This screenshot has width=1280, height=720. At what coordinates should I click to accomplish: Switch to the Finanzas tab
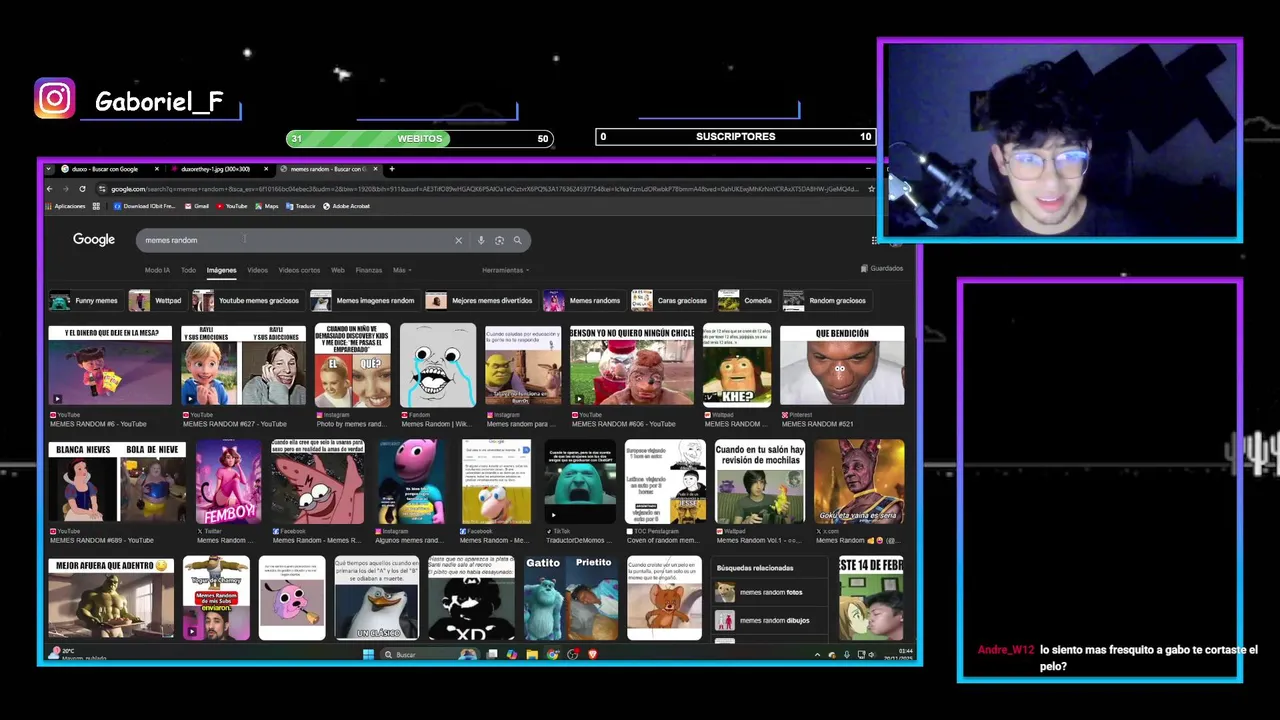click(x=368, y=270)
